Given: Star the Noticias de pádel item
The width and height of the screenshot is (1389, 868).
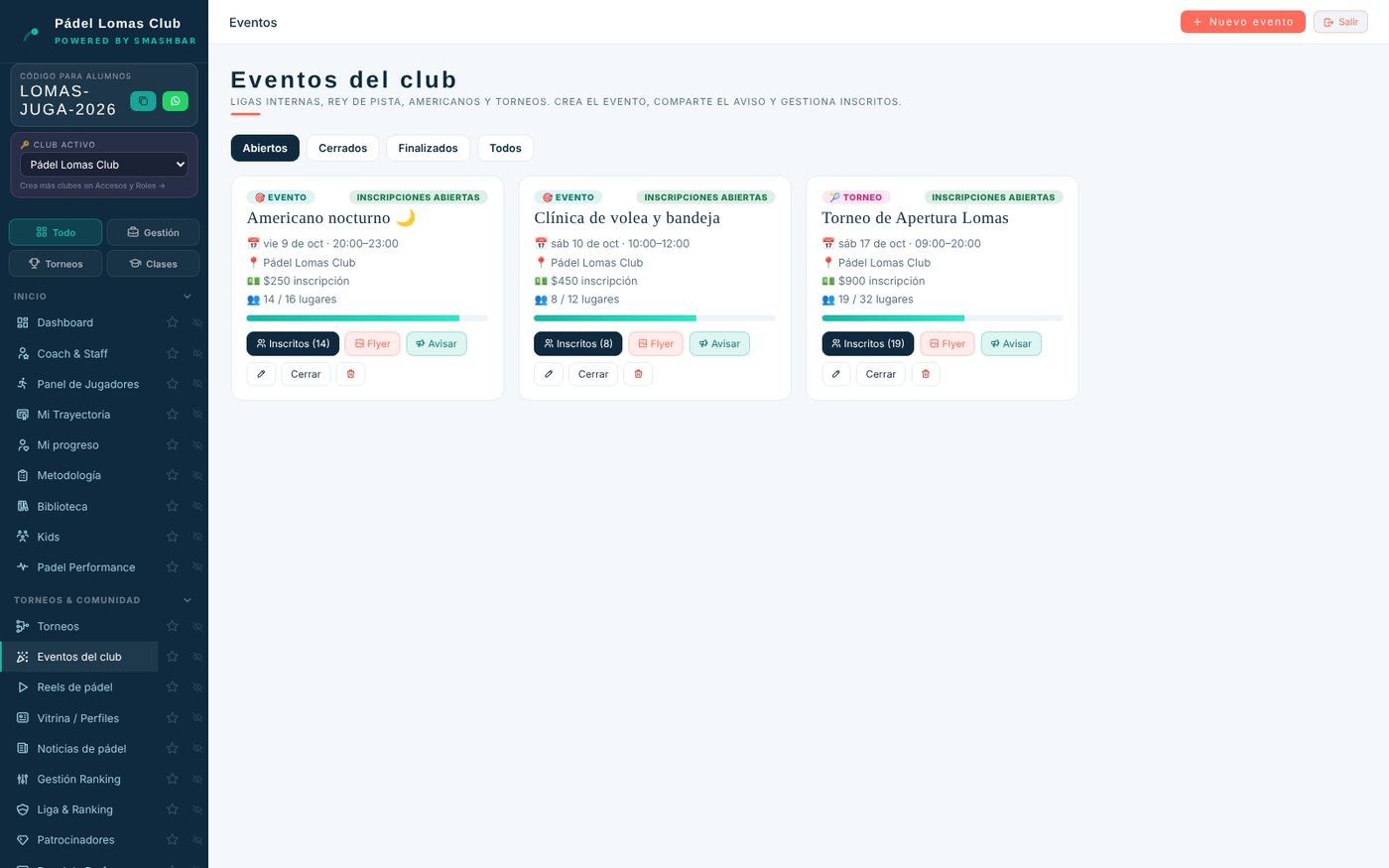Looking at the screenshot, I should pyautogui.click(x=173, y=748).
